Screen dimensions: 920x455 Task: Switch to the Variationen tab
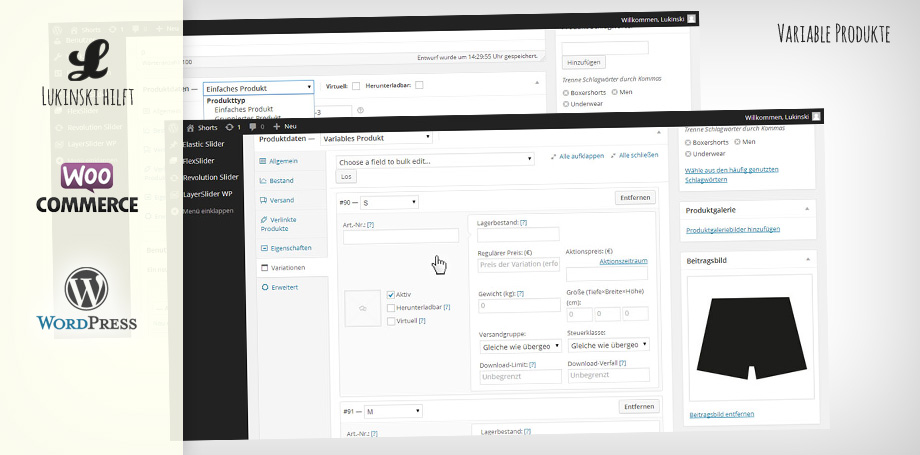292,268
